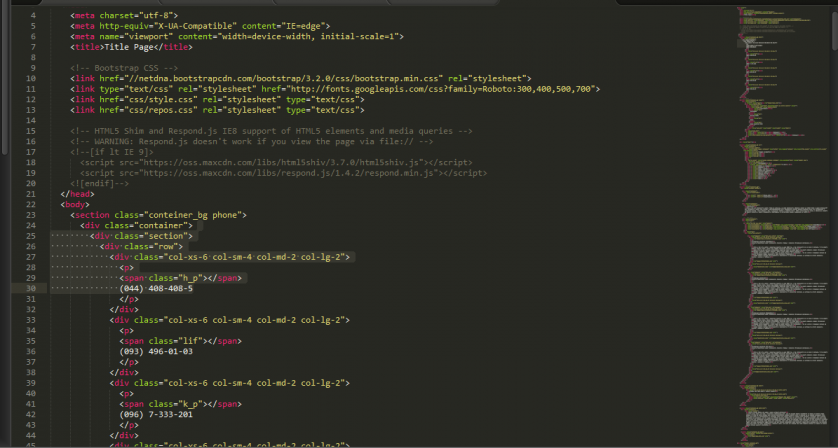
Task: Click the span class="lif" line
Action: (x=180, y=341)
